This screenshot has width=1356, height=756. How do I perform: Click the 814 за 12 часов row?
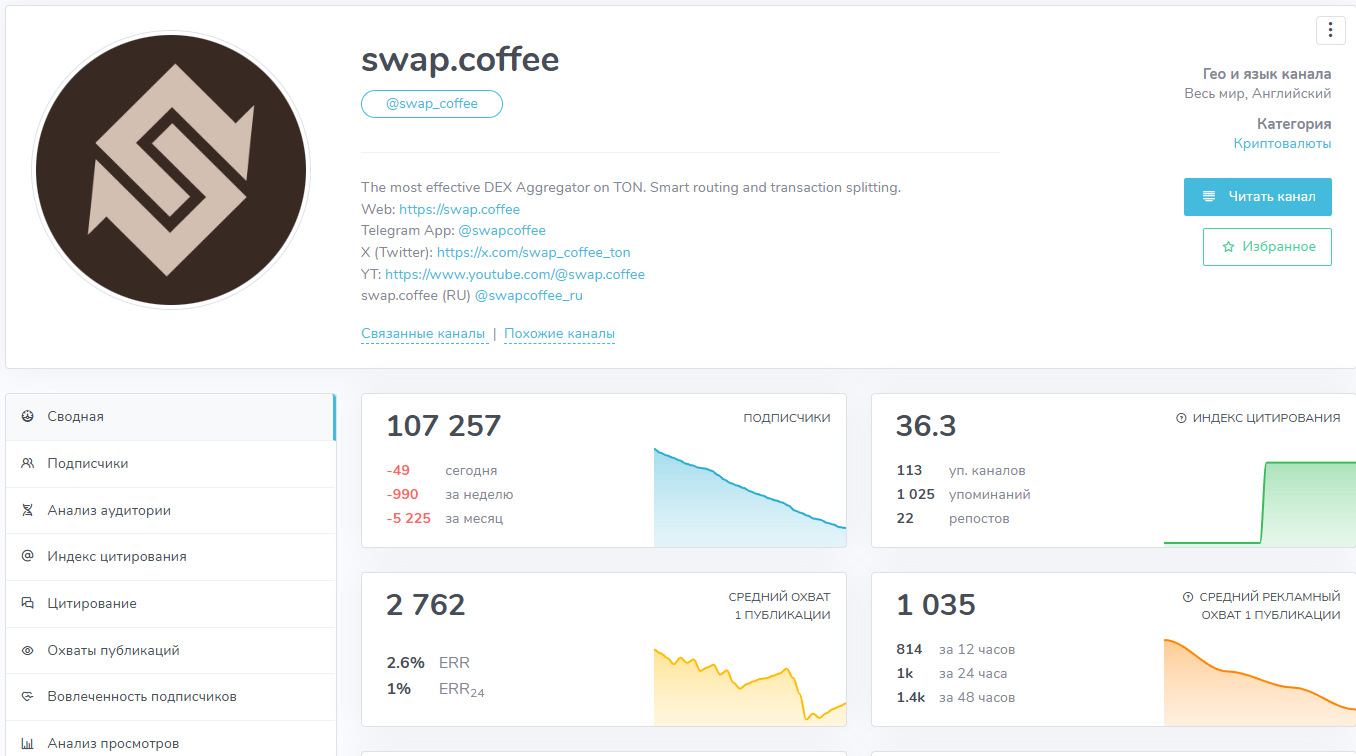[955, 650]
